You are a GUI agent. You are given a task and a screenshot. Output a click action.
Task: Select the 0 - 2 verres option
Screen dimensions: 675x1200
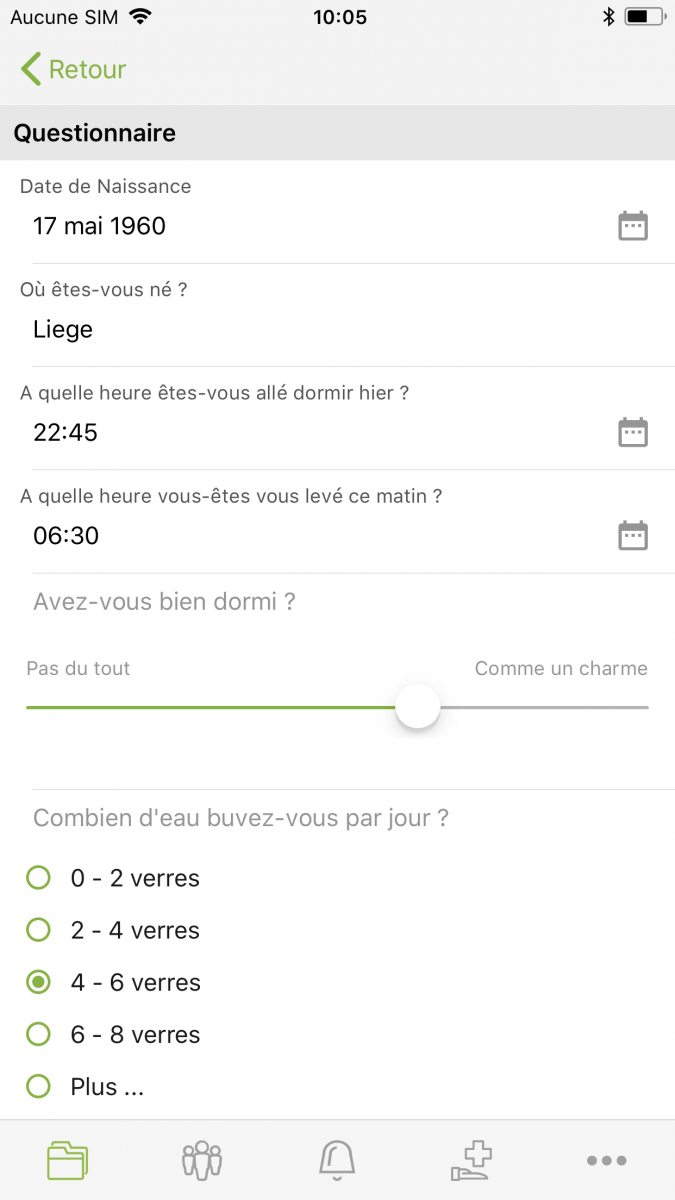click(38, 878)
